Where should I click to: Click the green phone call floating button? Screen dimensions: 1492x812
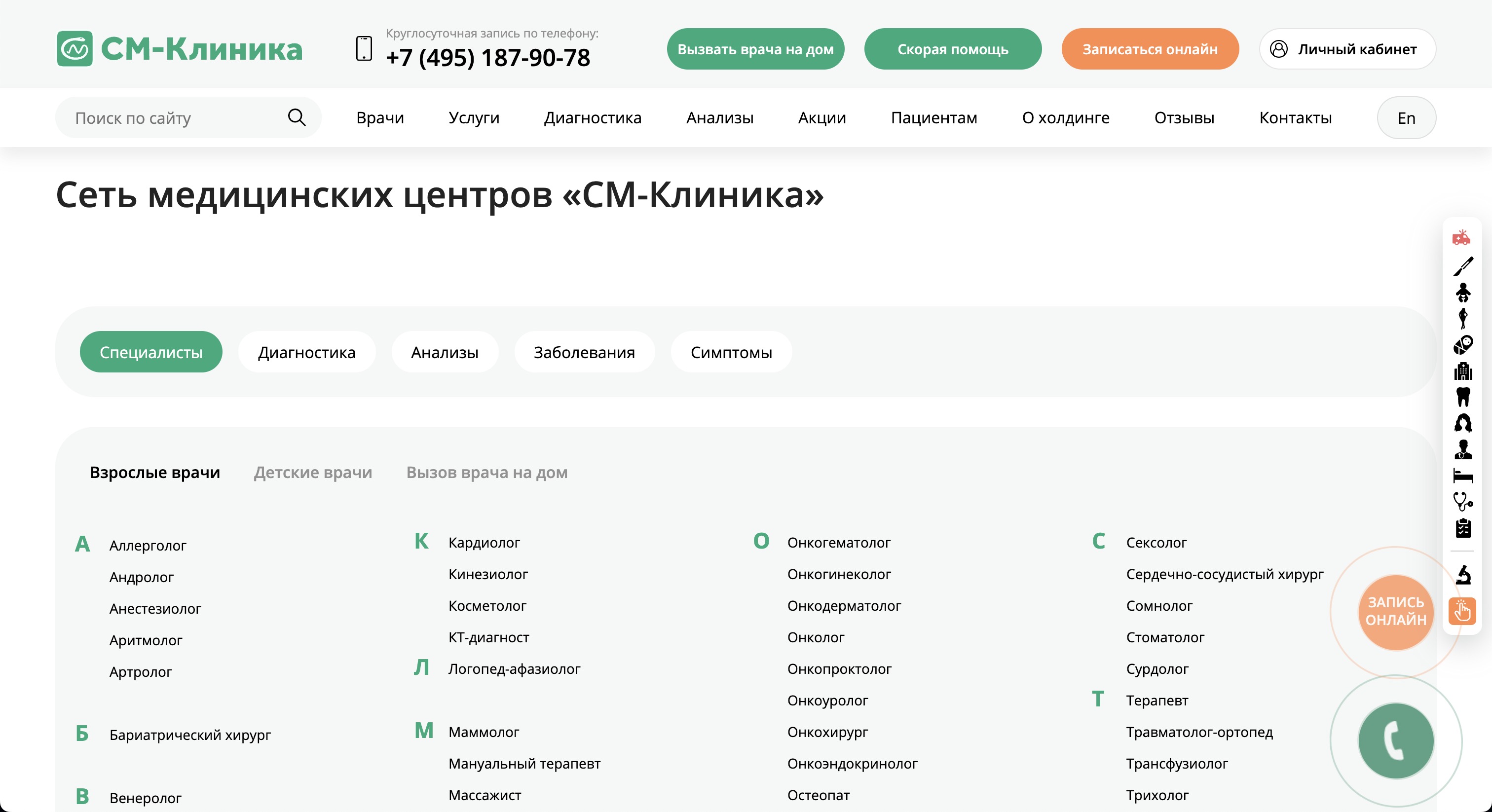coord(1396,741)
